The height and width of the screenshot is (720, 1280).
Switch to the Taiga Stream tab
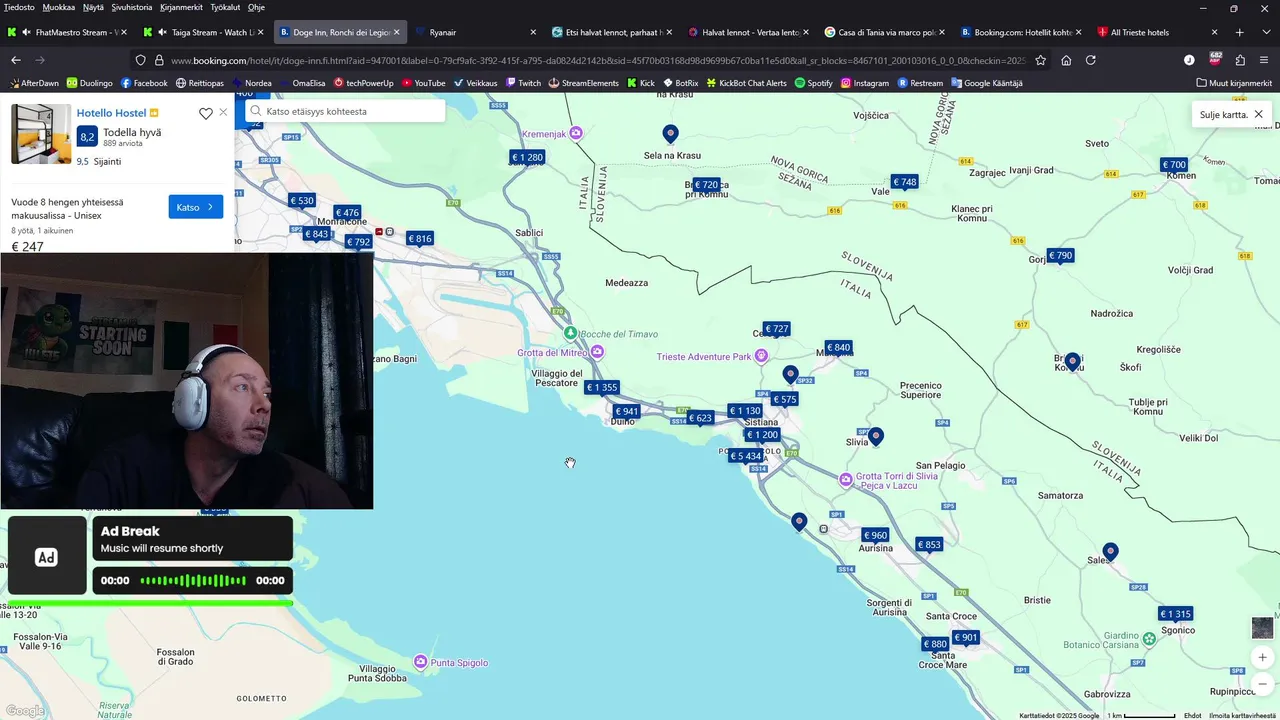[204, 32]
